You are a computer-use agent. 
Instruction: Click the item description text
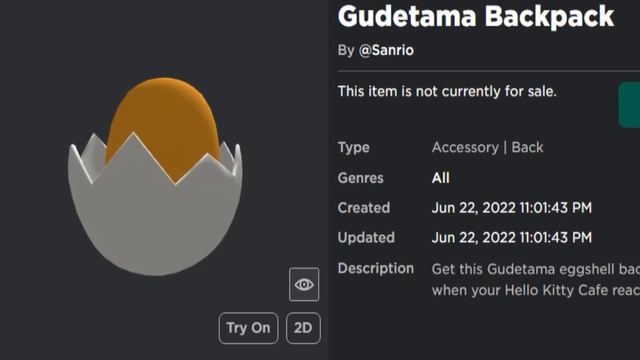[536, 280]
